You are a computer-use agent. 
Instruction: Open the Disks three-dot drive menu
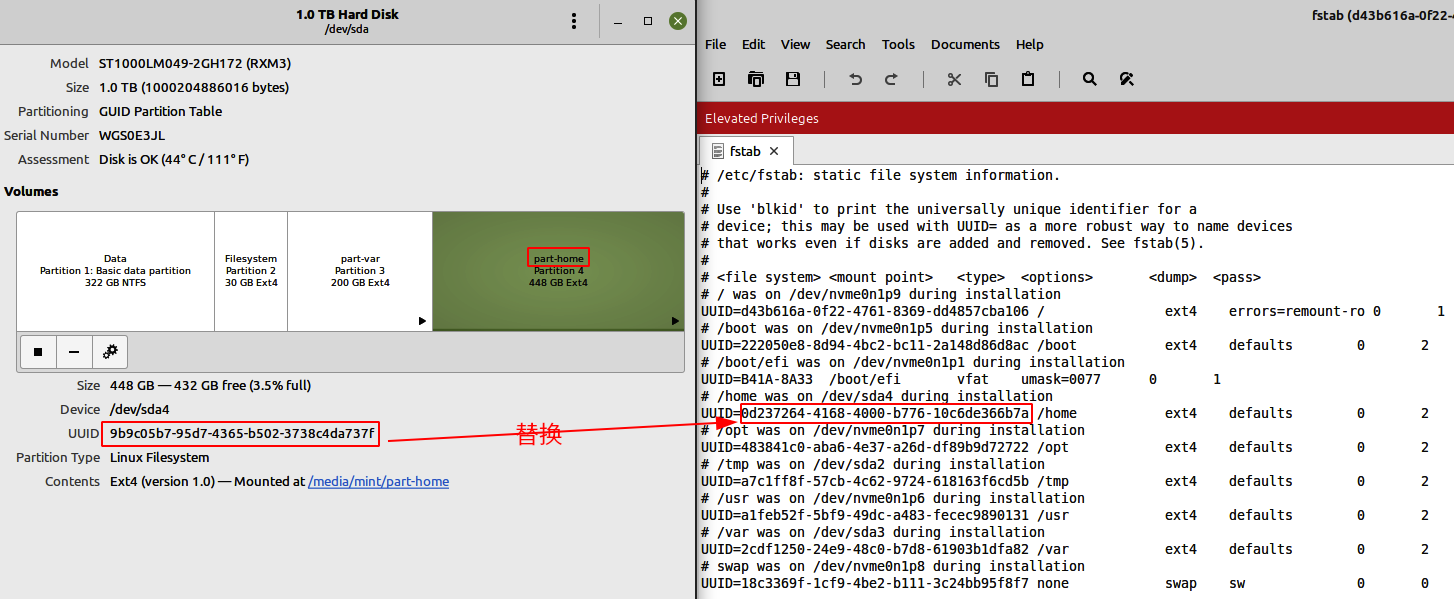point(573,21)
